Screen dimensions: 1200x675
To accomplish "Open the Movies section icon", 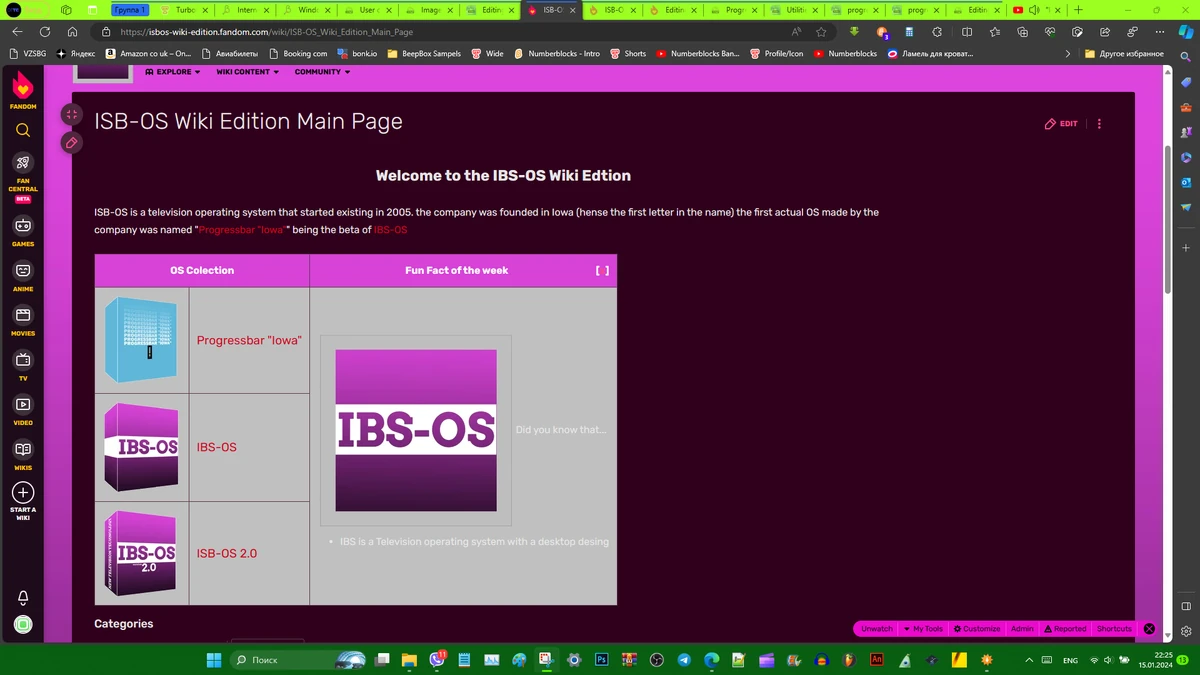I will [22, 315].
